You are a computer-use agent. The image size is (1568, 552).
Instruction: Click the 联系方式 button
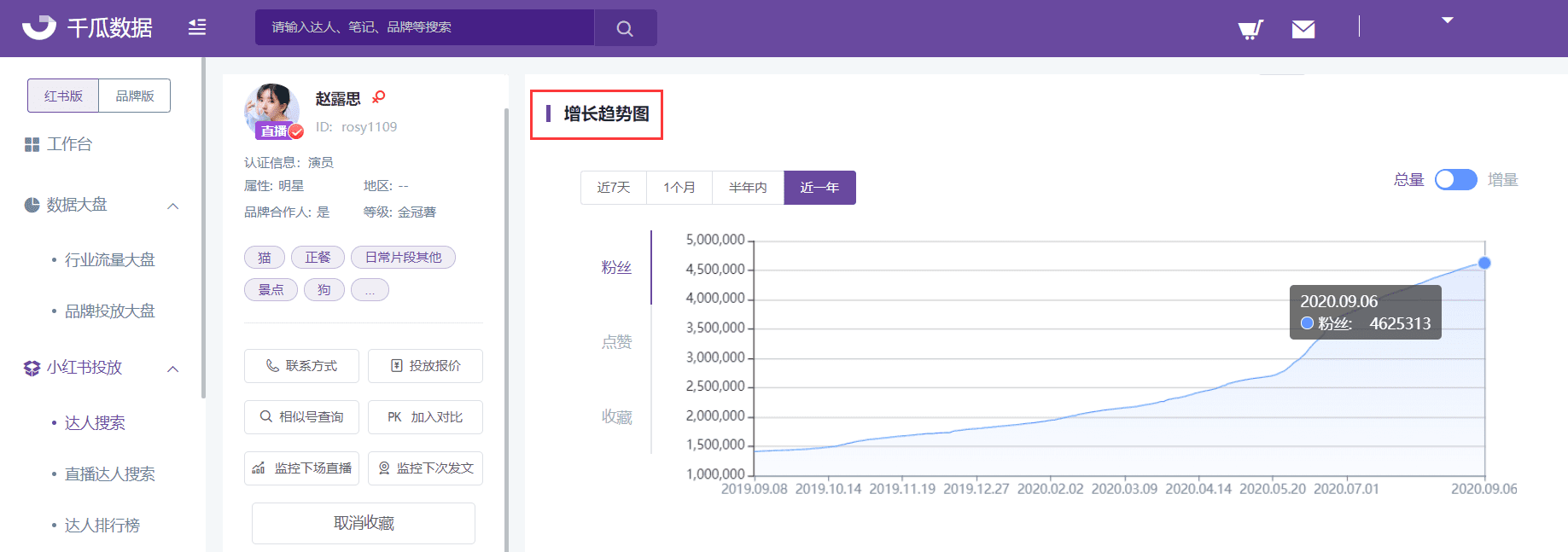[301, 366]
